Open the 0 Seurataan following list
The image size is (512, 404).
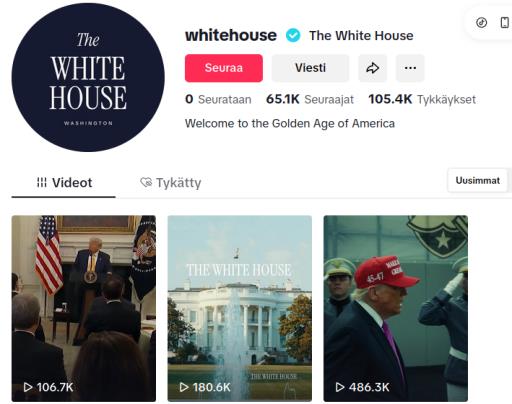coord(218,99)
